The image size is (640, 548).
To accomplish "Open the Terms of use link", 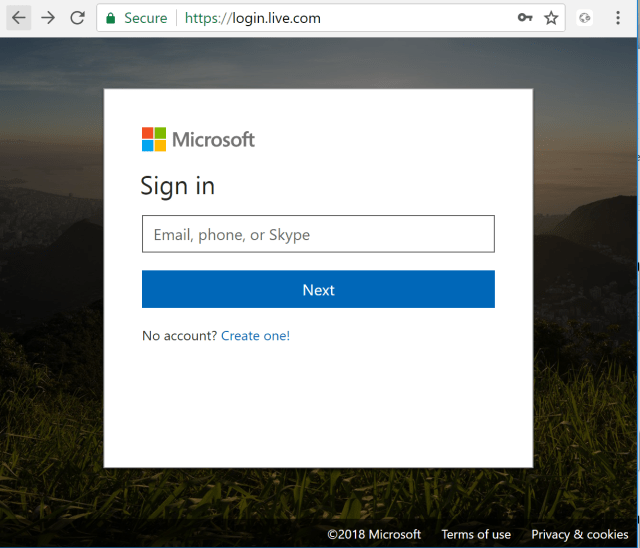I will coord(476,534).
